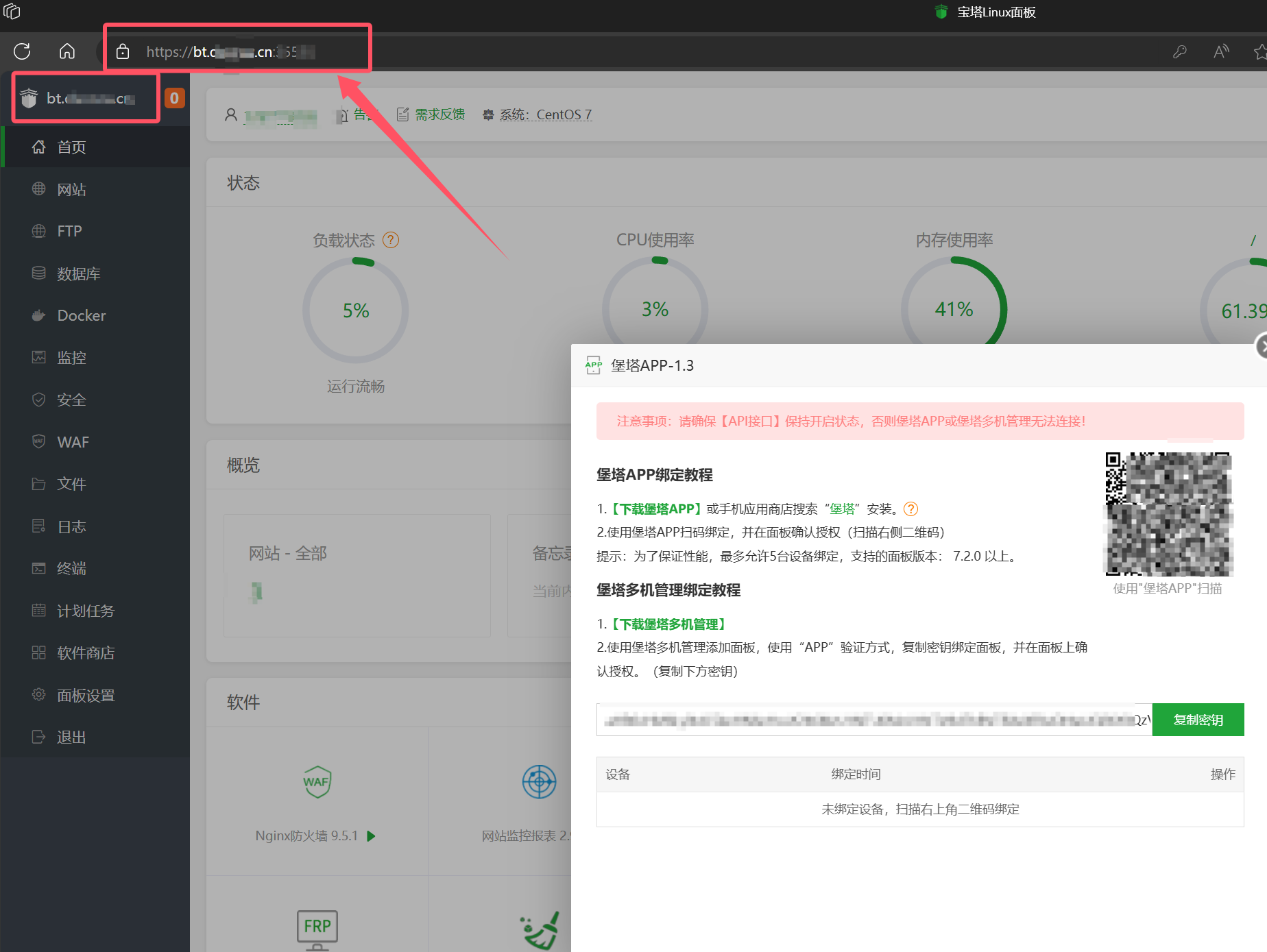This screenshot has width=1267, height=952.
Task: Click the lock icon in address bar
Action: (123, 51)
